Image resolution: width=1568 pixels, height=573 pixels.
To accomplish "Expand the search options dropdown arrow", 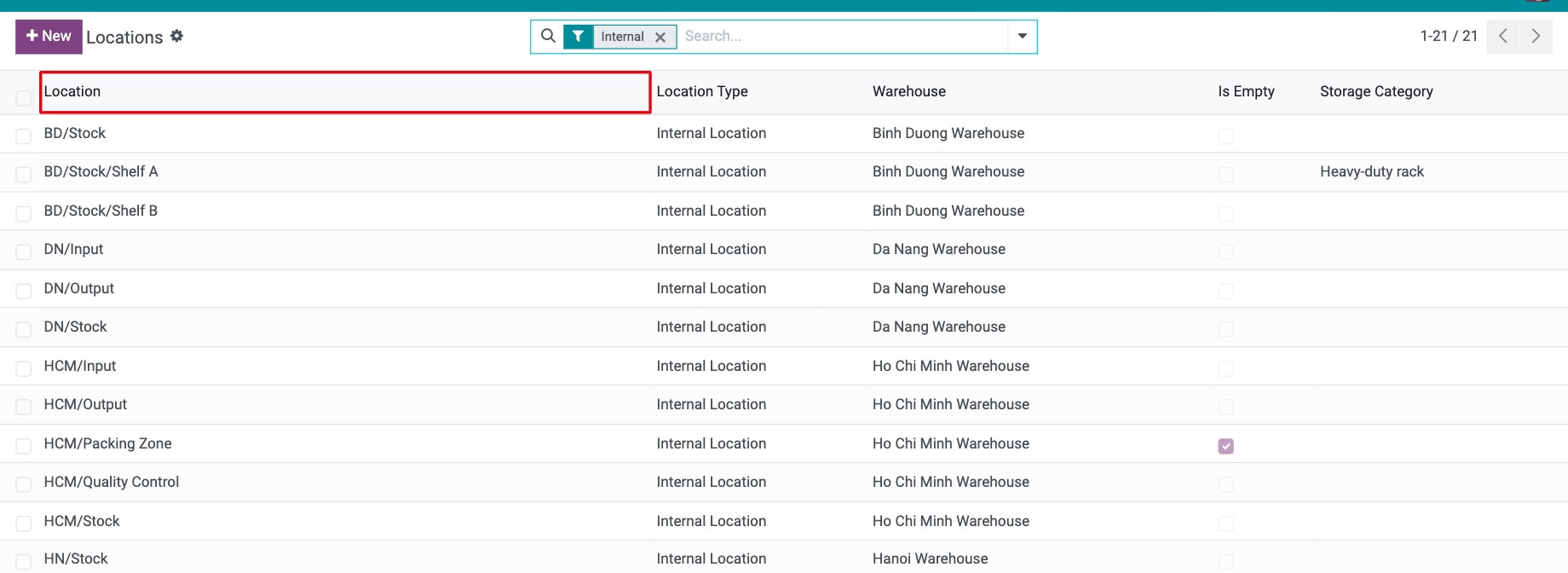I will tap(1022, 37).
